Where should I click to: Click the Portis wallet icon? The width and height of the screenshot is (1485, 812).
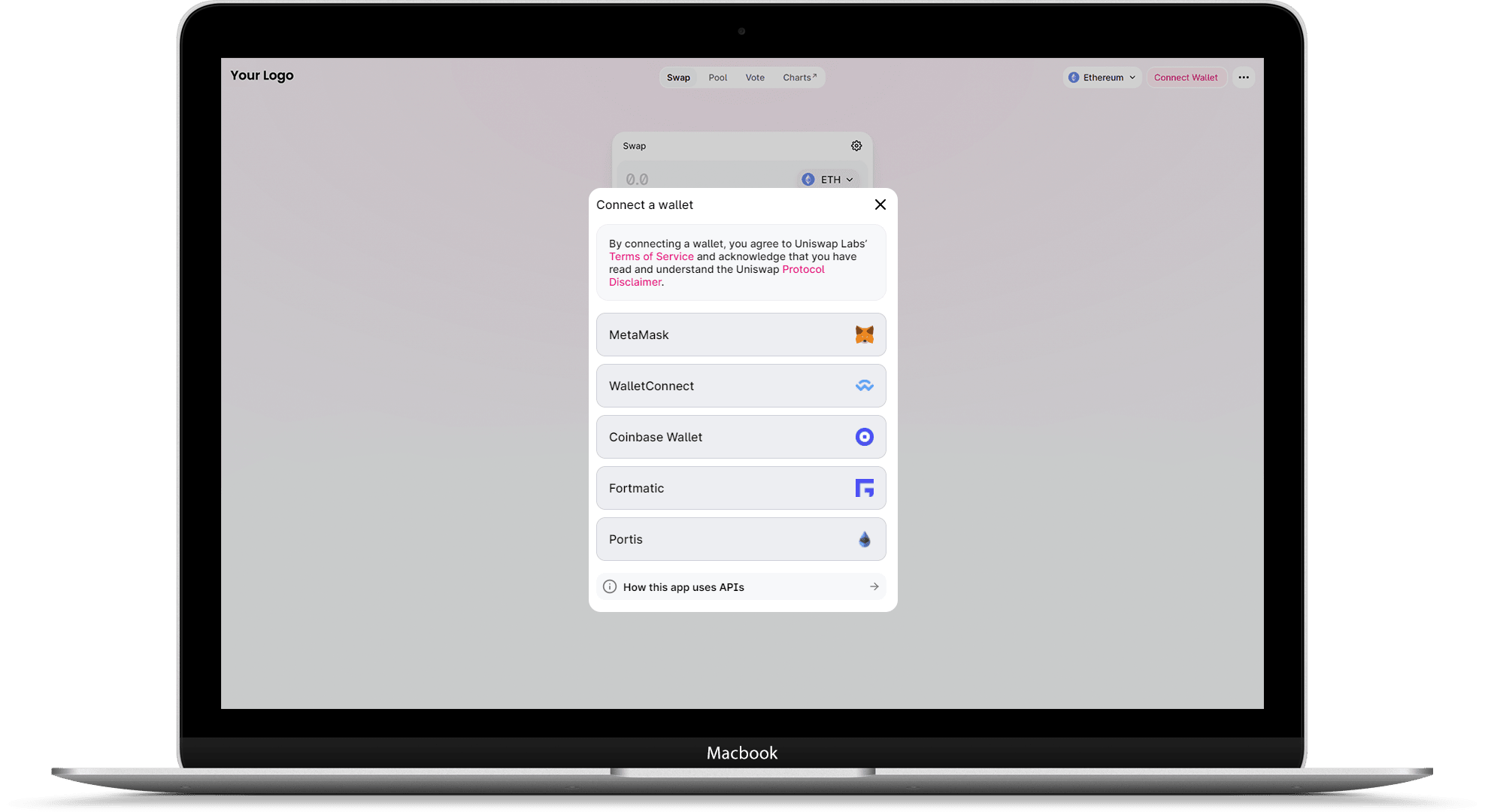click(x=863, y=539)
